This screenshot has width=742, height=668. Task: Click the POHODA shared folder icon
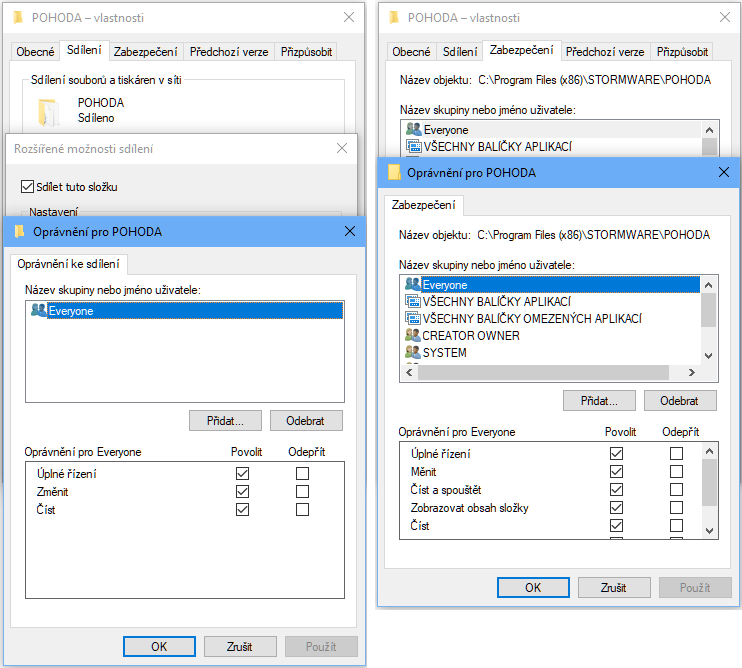47,110
